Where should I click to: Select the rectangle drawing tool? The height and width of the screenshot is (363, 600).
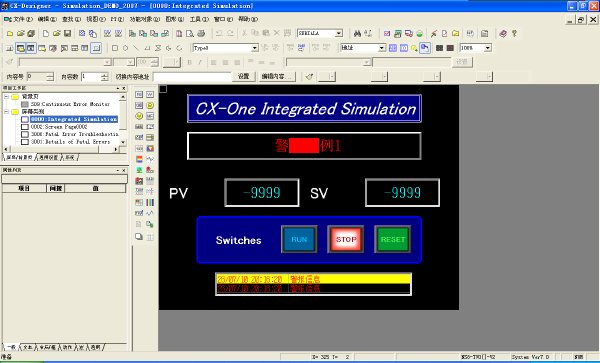115,48
